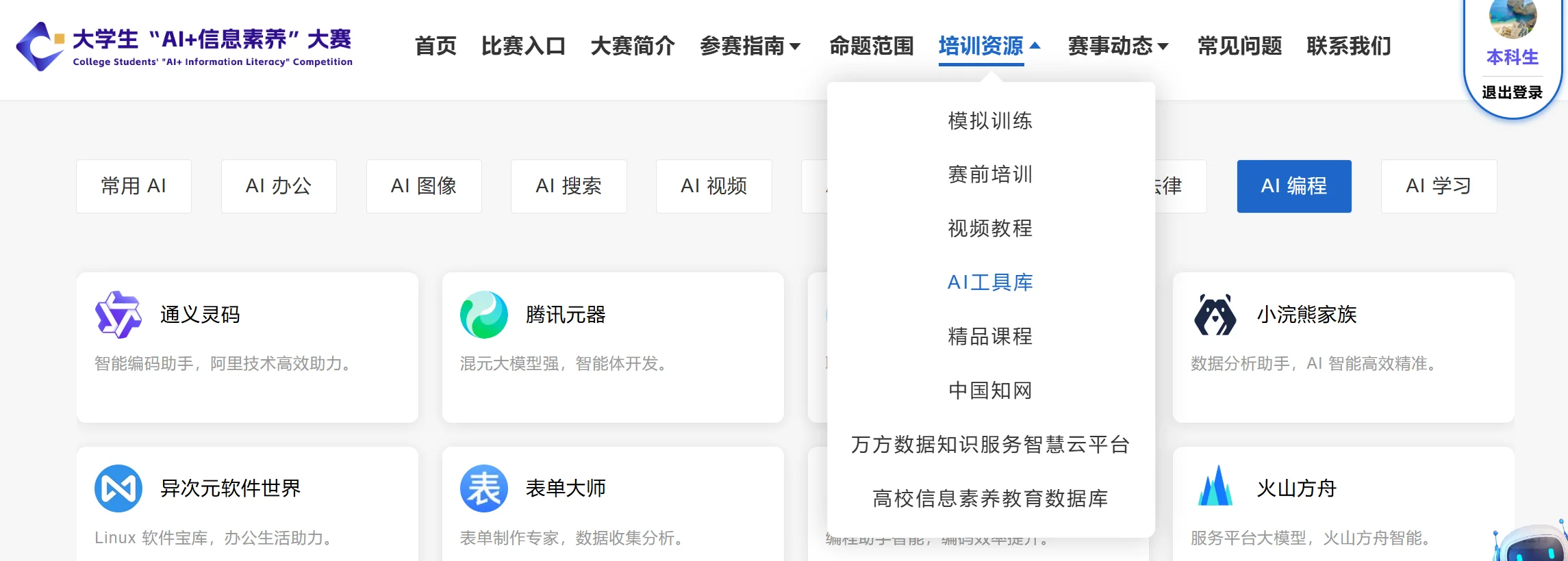Switch to the AI 图像 category tab

(424, 186)
